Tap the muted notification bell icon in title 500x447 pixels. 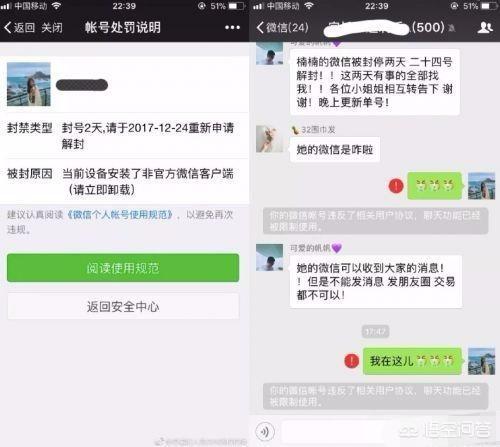(452, 28)
